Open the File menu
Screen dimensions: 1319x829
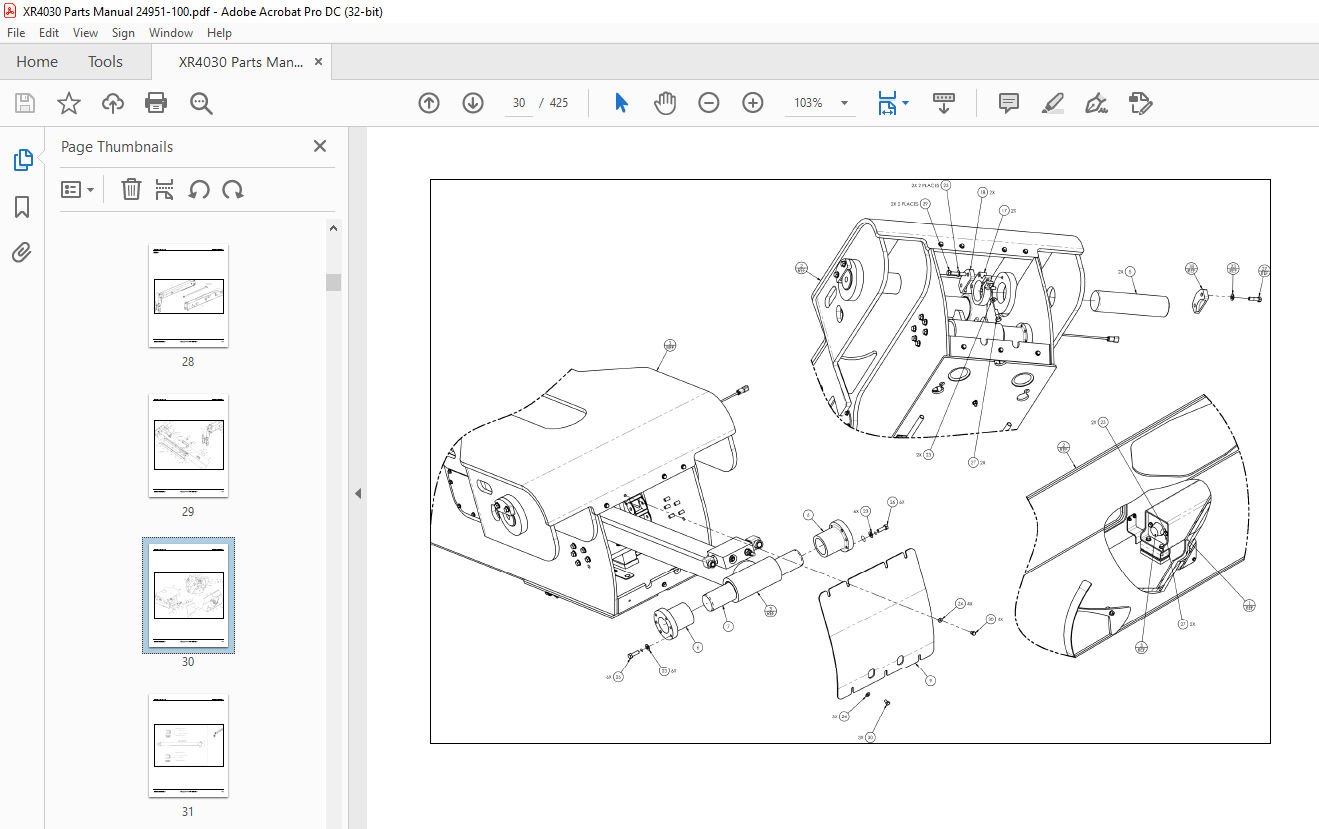pos(16,33)
